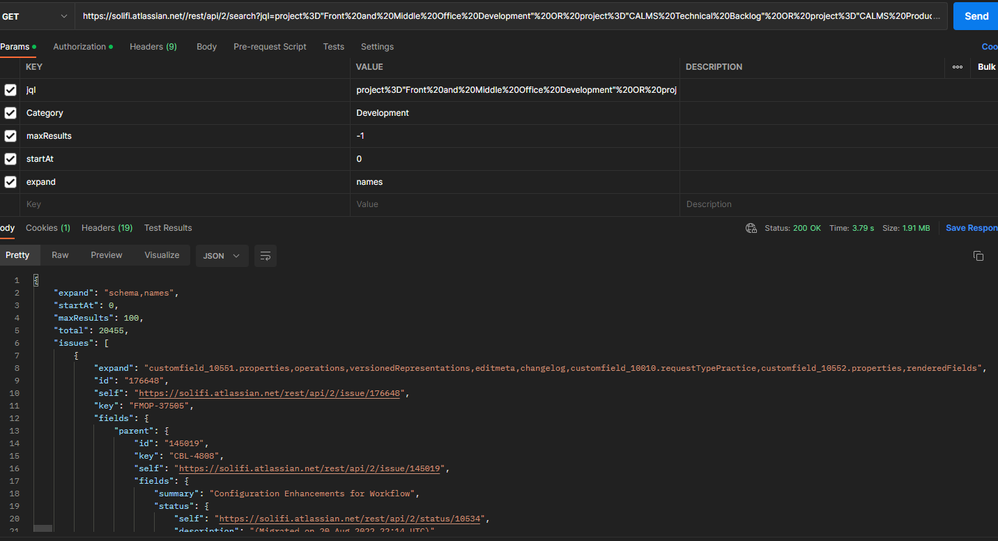Click the maxResults key cell

coord(185,136)
